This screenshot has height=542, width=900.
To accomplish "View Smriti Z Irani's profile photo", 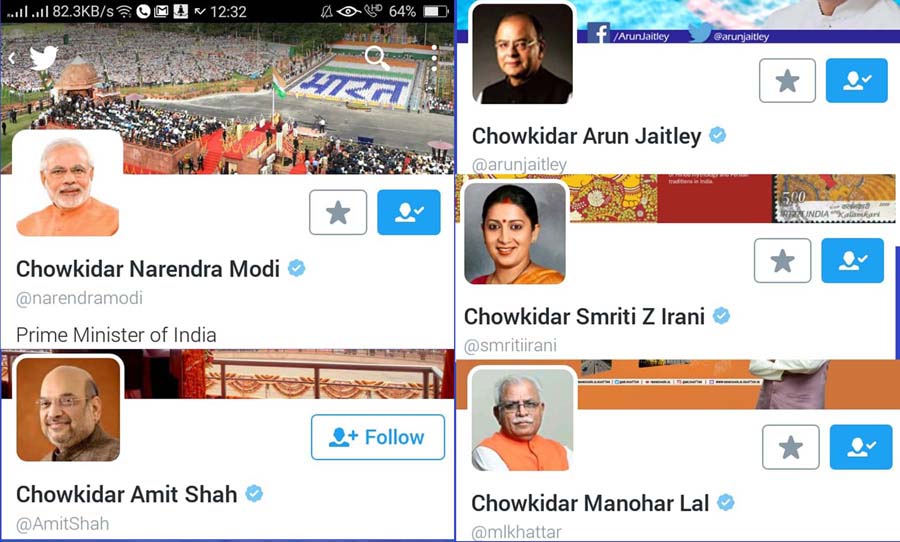I will (515, 233).
